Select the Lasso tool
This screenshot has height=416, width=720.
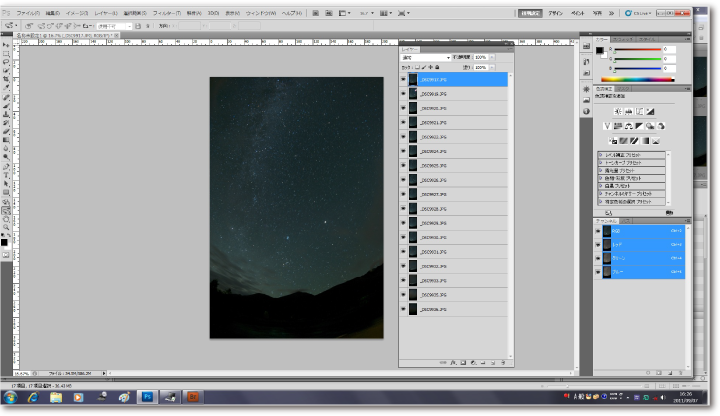point(6,62)
